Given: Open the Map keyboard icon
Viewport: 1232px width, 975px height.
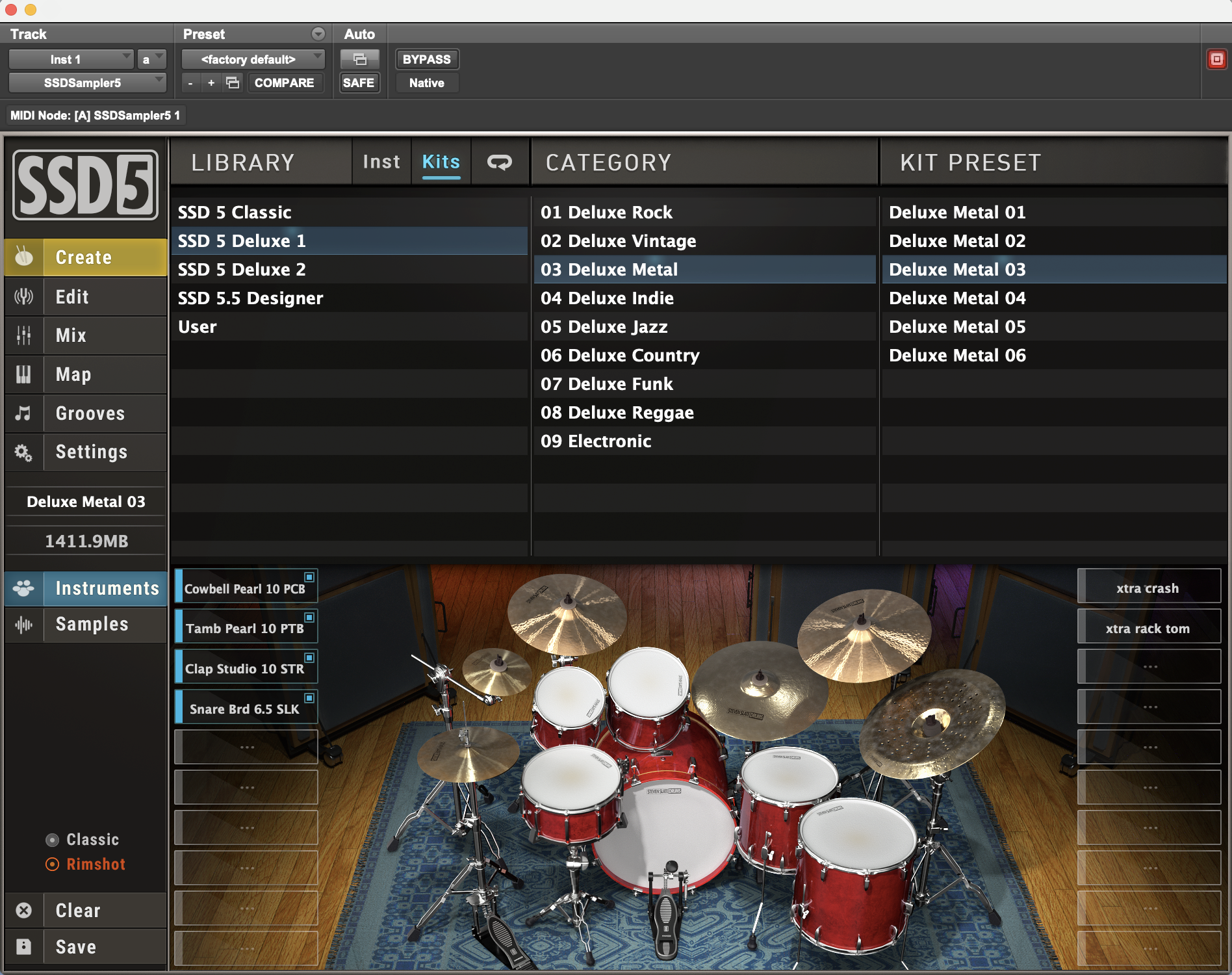Looking at the screenshot, I should coord(24,374).
